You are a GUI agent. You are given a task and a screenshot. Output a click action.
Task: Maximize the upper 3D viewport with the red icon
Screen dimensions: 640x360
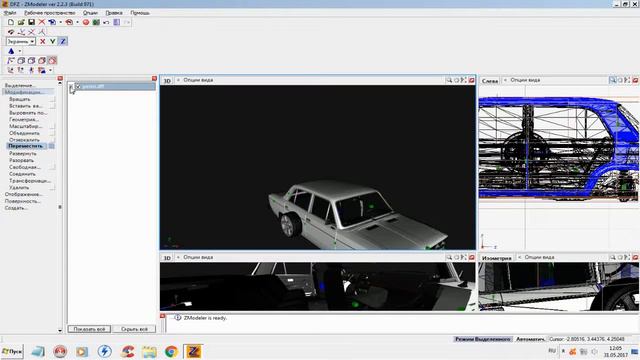472,80
